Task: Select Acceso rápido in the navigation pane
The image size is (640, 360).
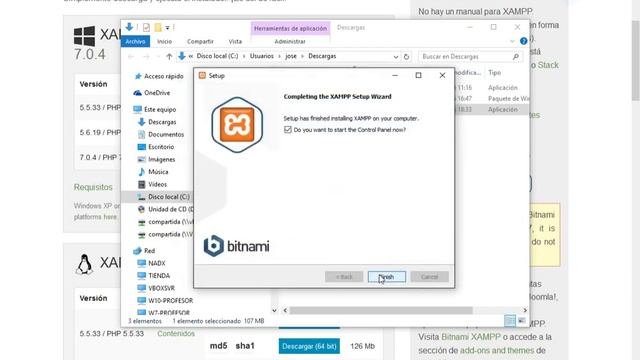Action: (164, 76)
